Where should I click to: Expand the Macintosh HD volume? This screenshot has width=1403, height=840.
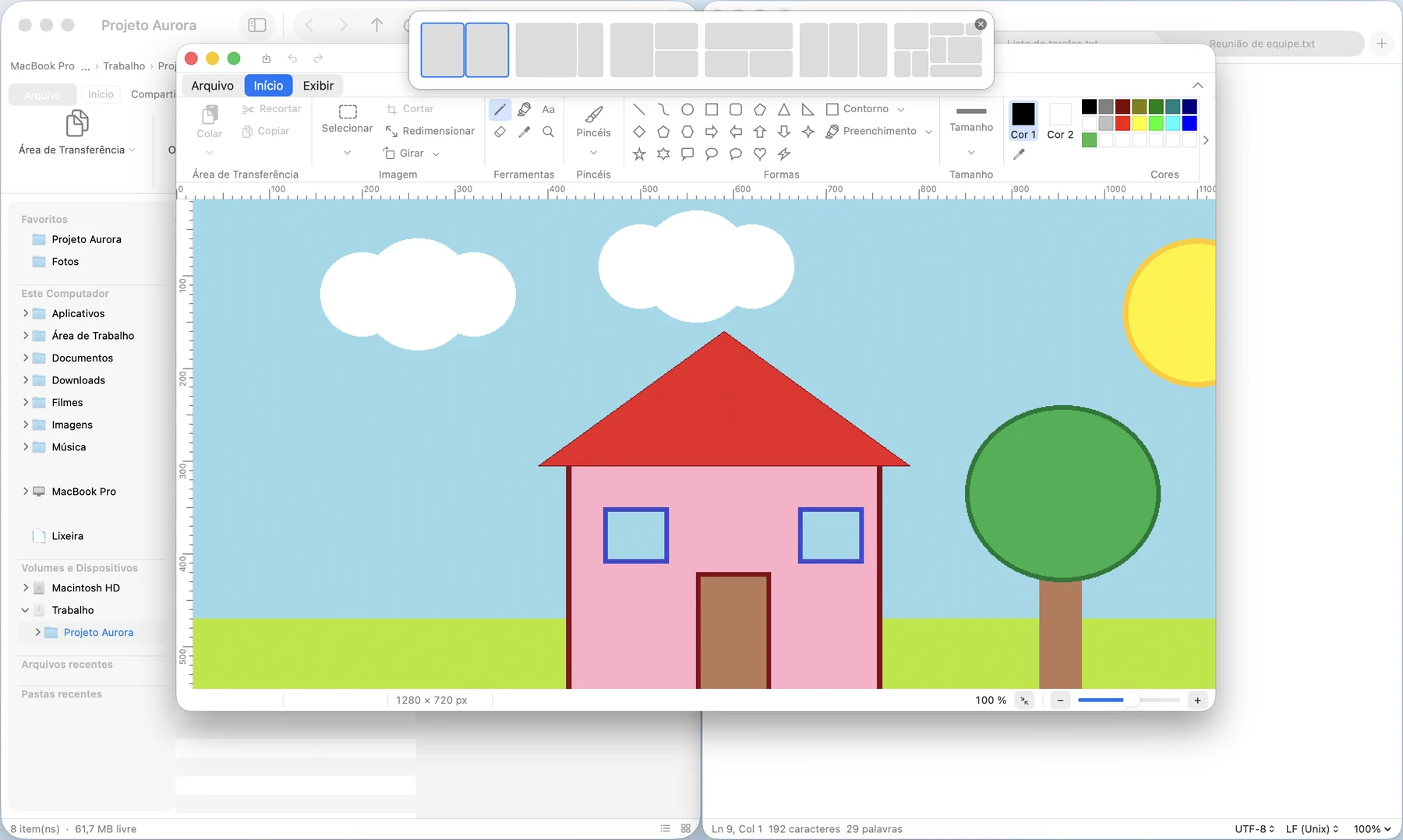[x=26, y=588]
